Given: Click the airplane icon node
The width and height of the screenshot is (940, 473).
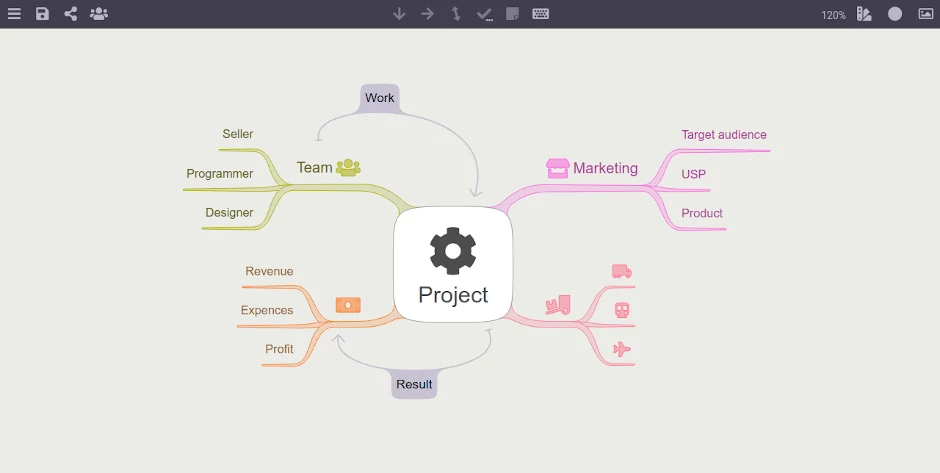Looking at the screenshot, I should tap(622, 349).
